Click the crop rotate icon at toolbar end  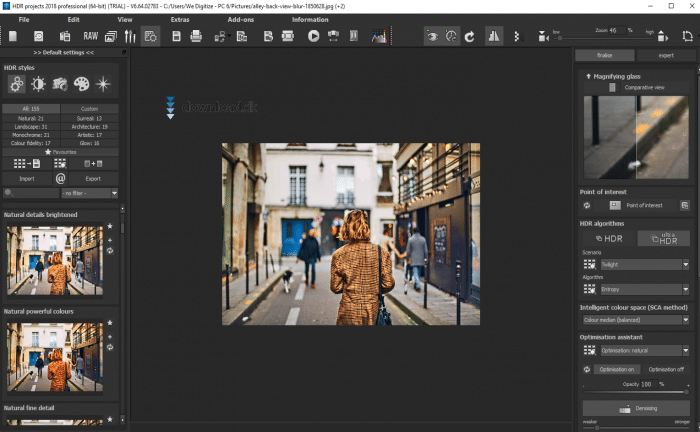pos(688,36)
